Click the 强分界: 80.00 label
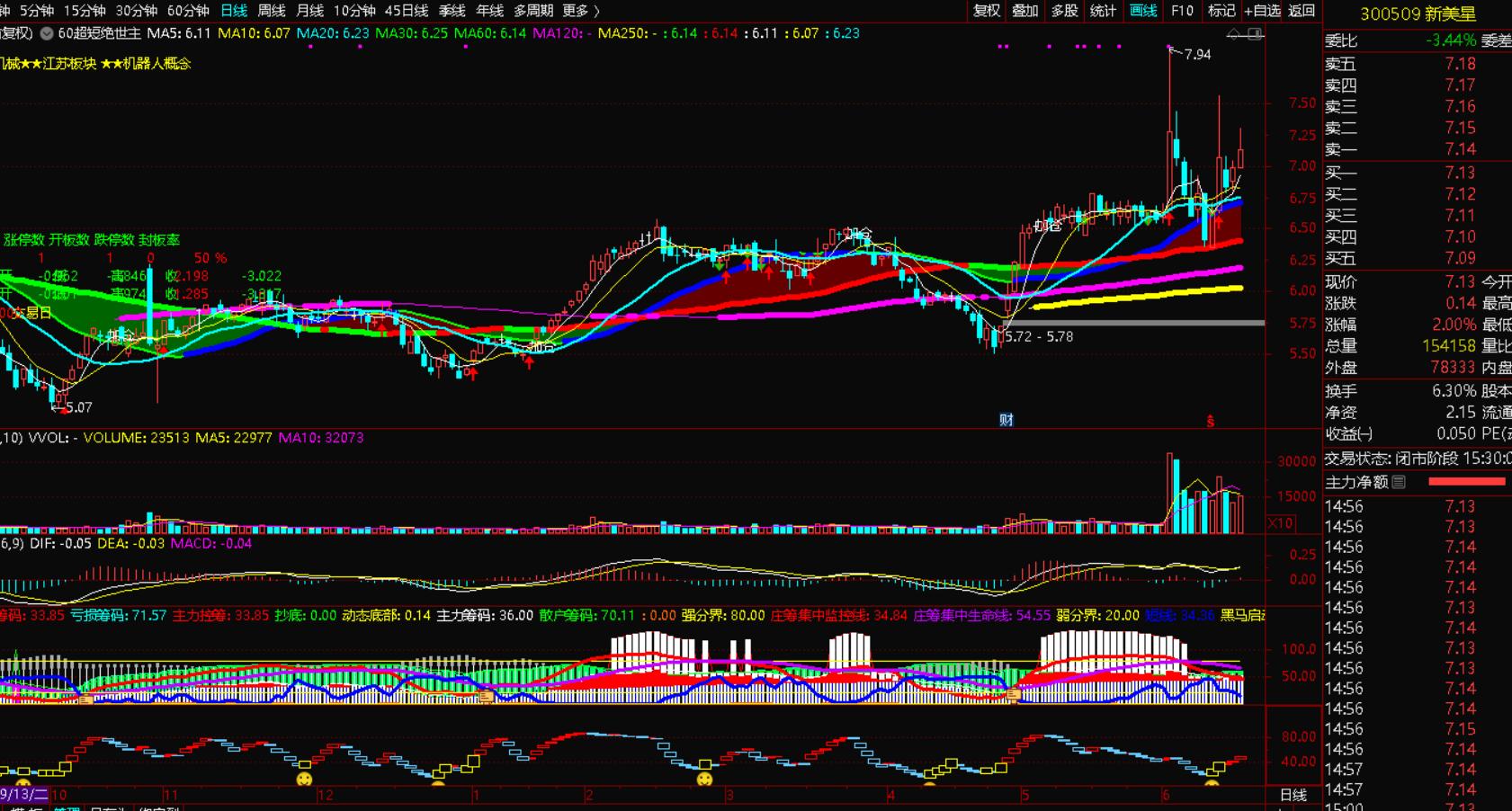The height and width of the screenshot is (811, 1512). tap(723, 616)
